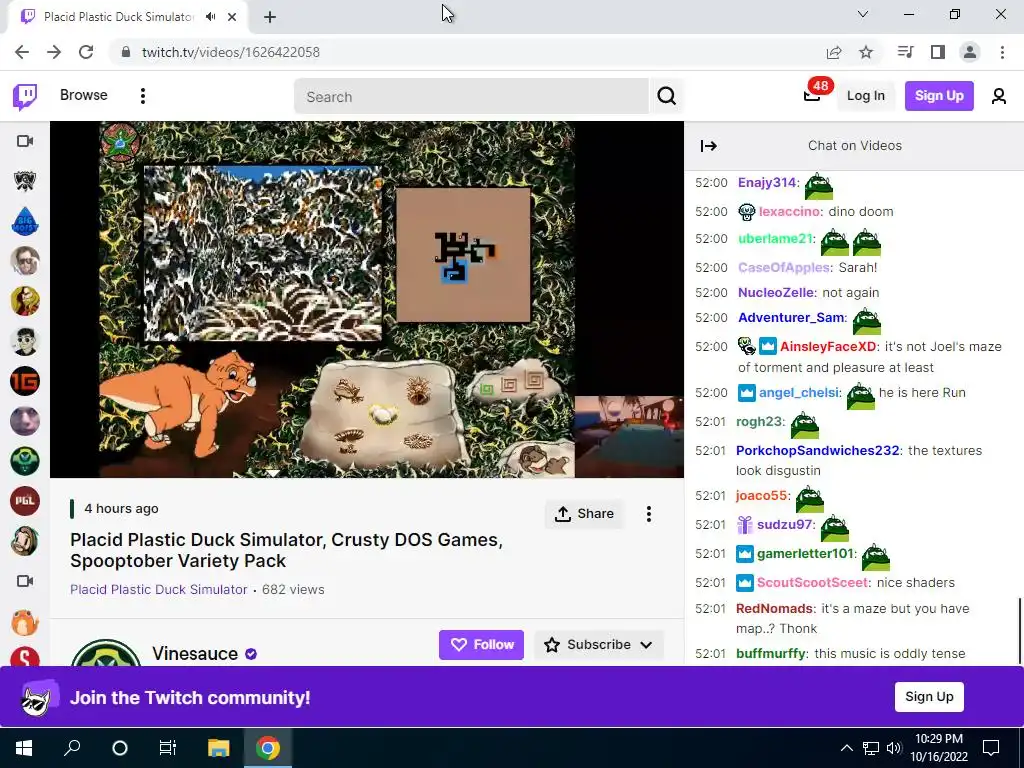Click username gamerletter101 in chat

pos(805,554)
